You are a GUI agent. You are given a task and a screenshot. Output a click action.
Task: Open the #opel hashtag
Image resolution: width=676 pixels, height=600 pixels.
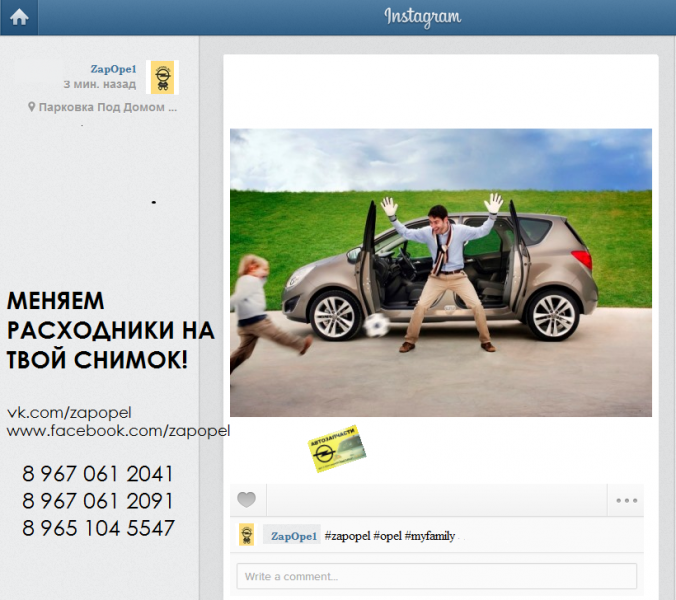389,536
